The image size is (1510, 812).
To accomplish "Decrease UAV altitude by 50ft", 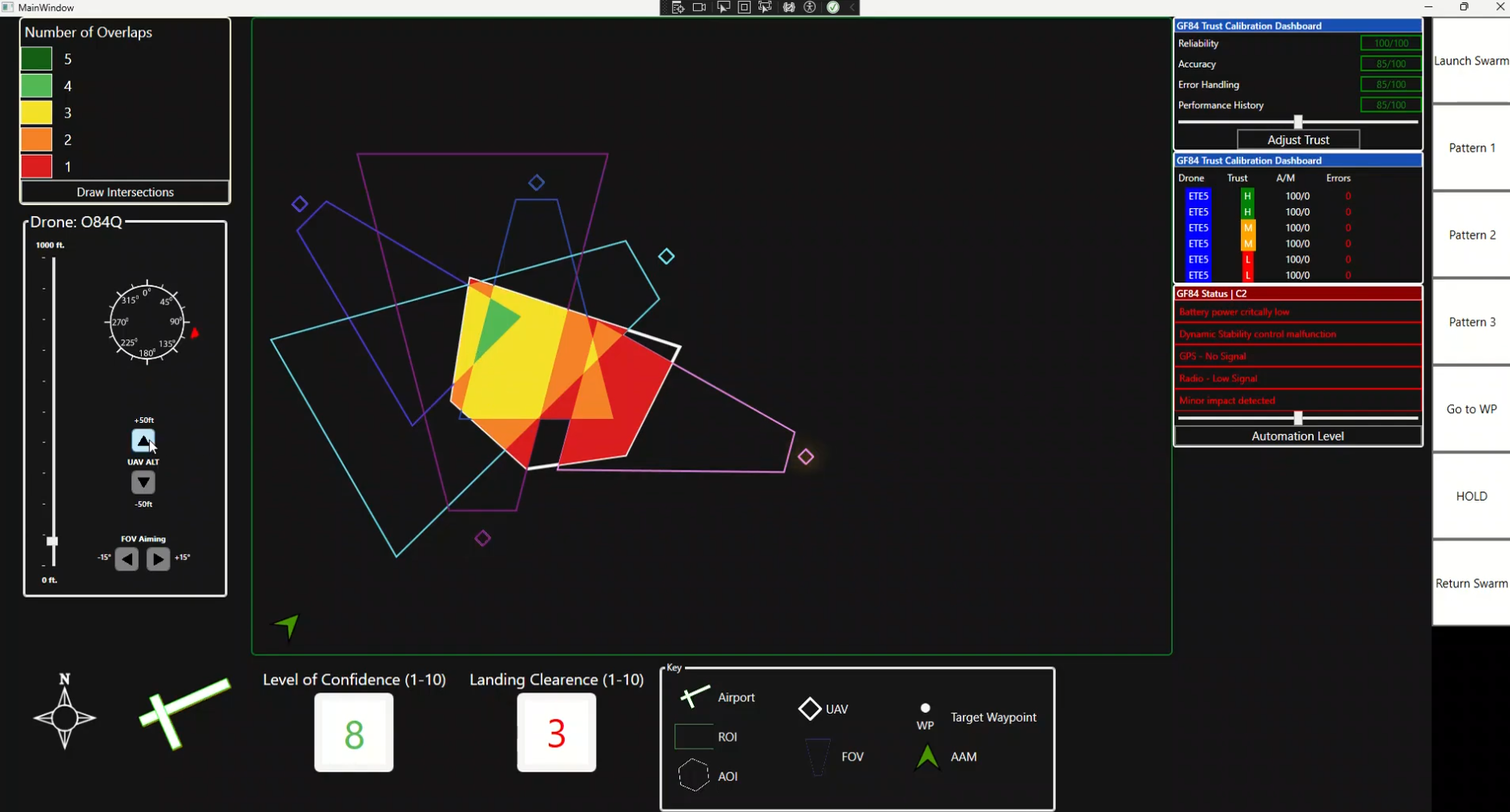I will (143, 483).
